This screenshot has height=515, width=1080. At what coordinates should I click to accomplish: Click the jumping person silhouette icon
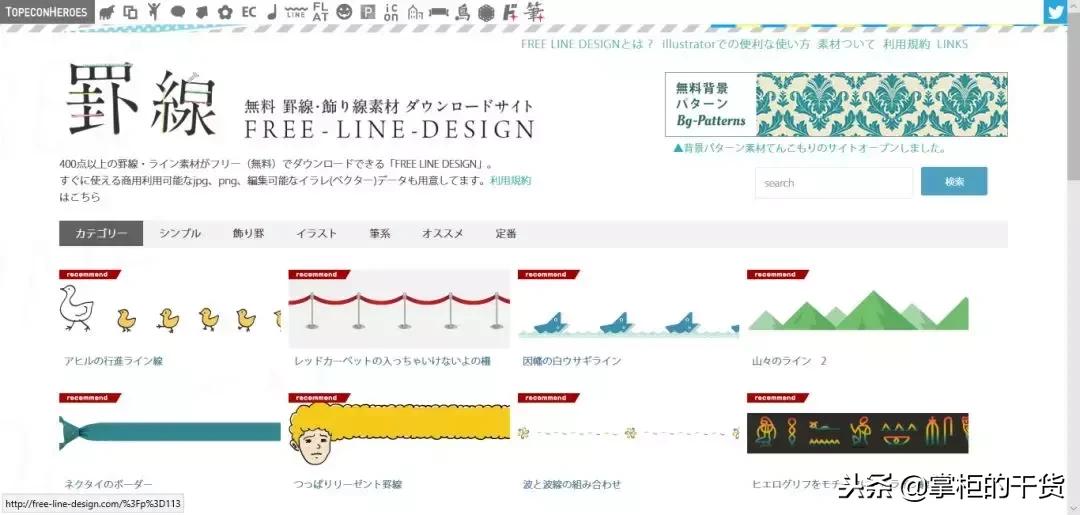pyautogui.click(x=154, y=11)
